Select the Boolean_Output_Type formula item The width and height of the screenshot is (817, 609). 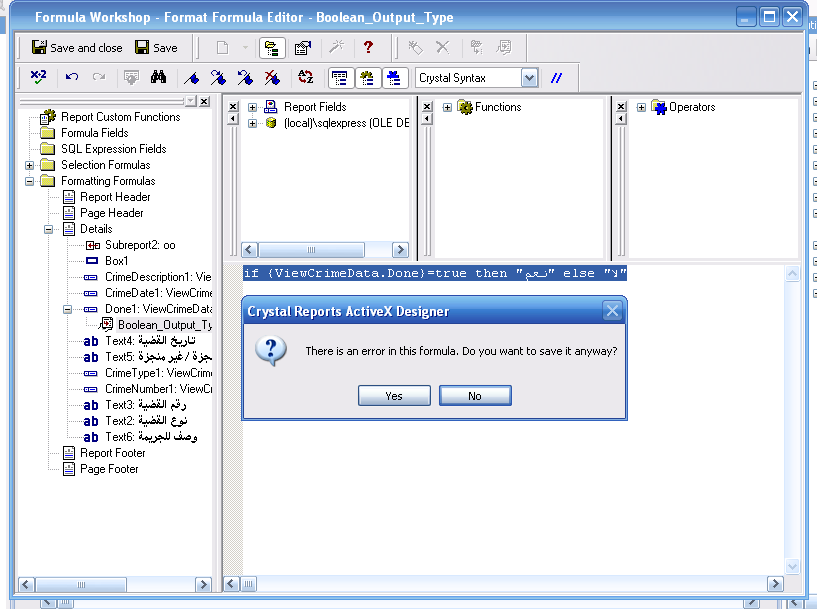coord(165,325)
